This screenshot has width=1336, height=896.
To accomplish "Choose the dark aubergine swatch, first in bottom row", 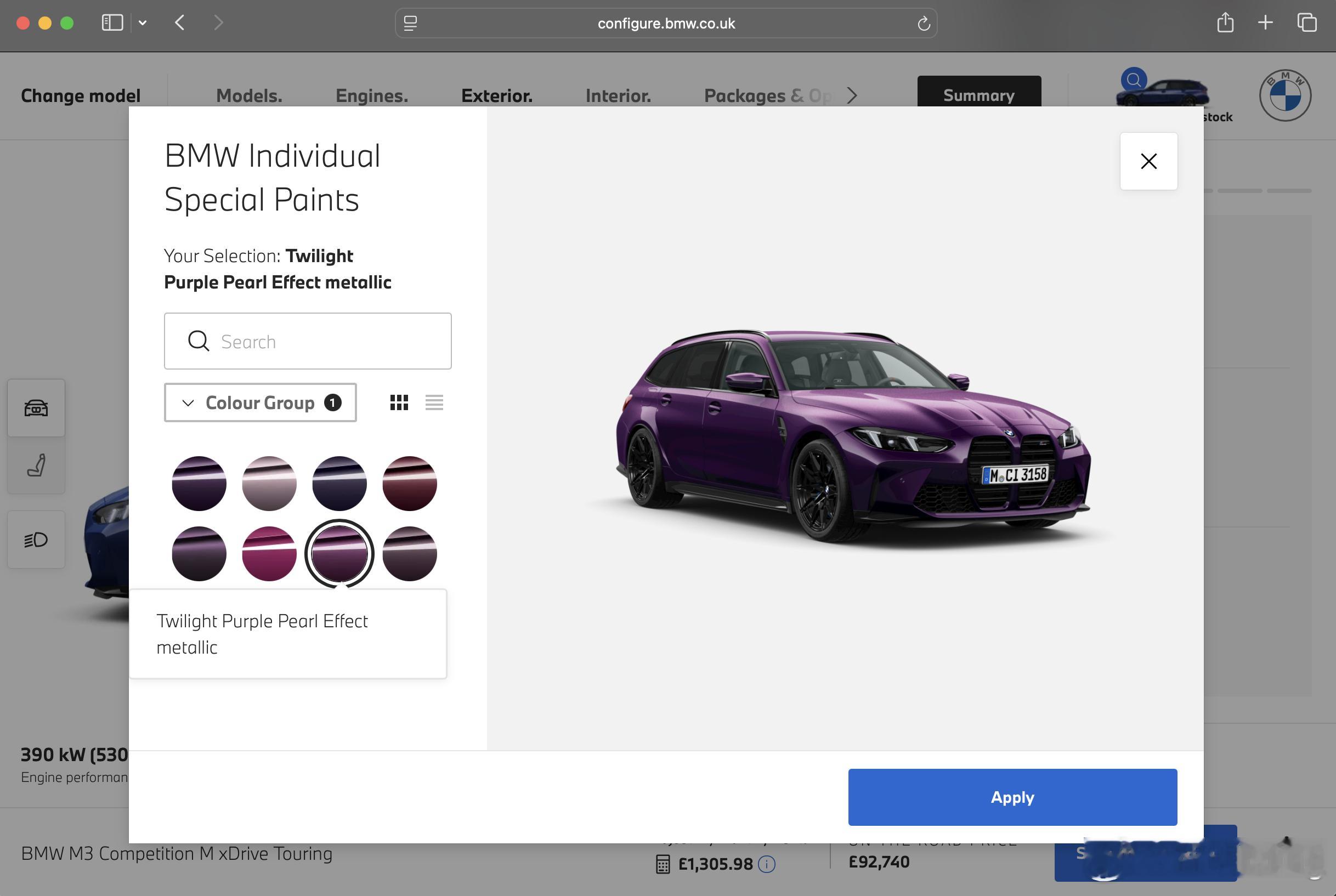I will click(199, 554).
